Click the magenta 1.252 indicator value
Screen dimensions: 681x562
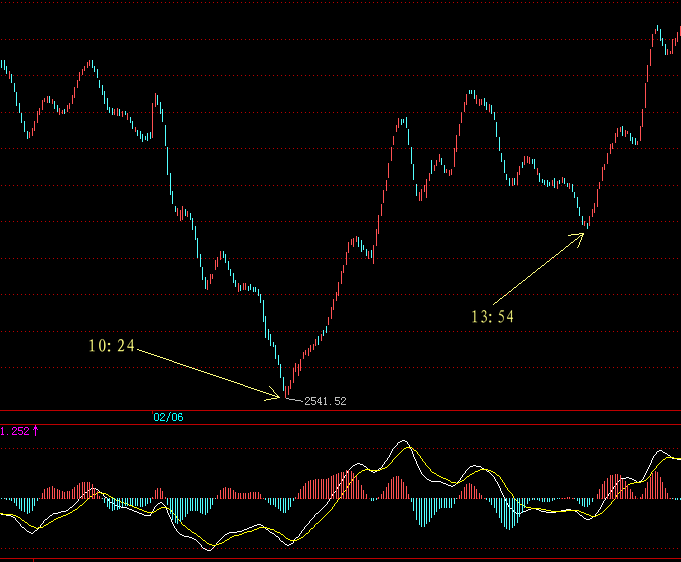click(x=14, y=431)
